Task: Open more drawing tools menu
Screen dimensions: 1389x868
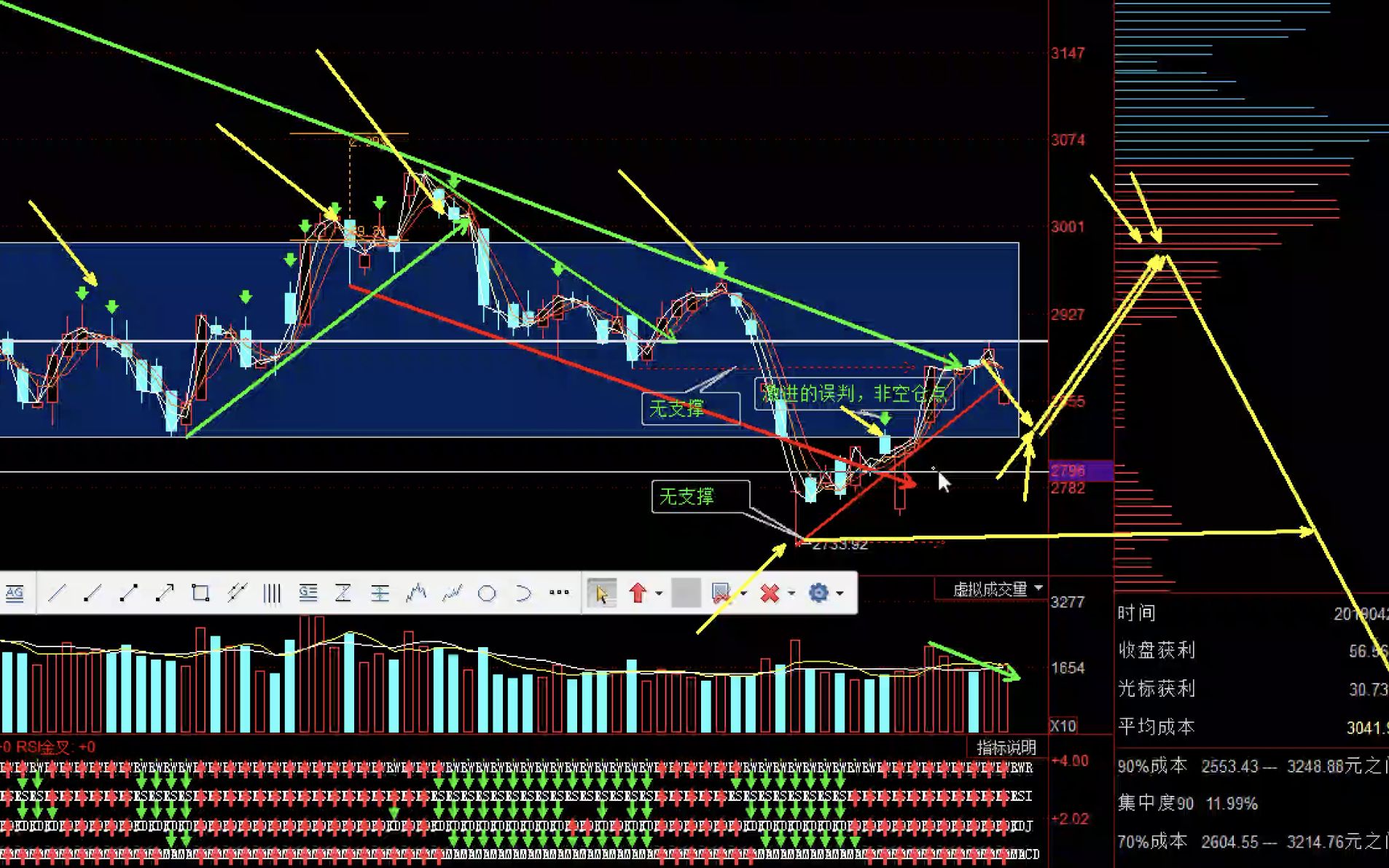Action: [x=559, y=593]
